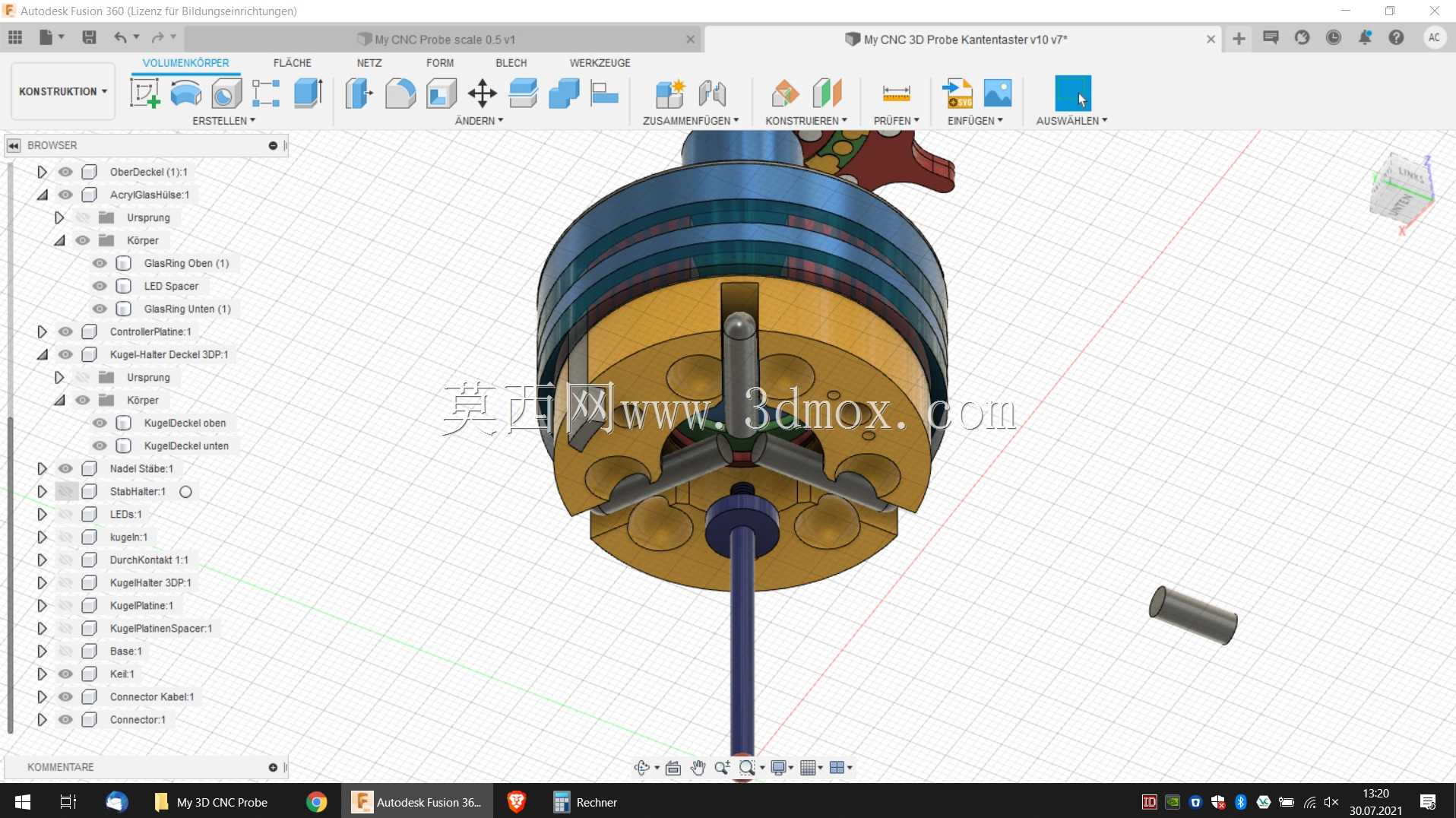The image size is (1456, 818).
Task: Collapse the Kugel-Halter Deckel 3DP:1 node
Action: (42, 354)
